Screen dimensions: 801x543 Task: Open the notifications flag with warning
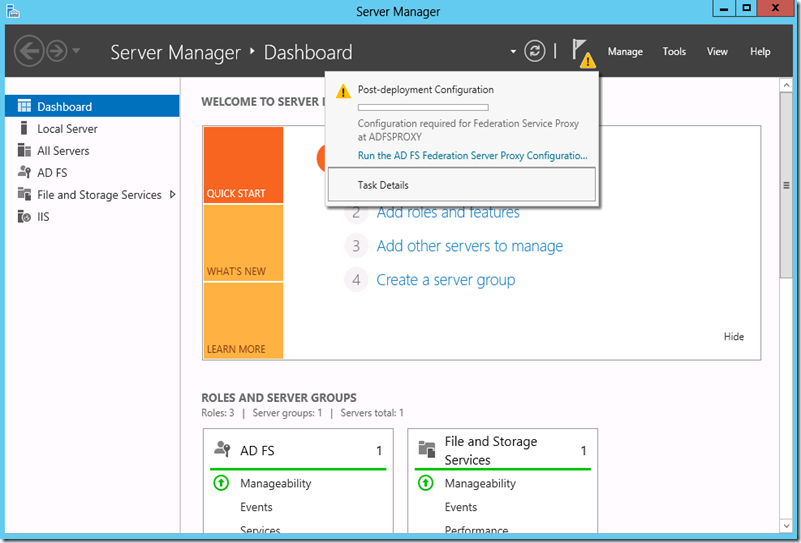point(583,54)
